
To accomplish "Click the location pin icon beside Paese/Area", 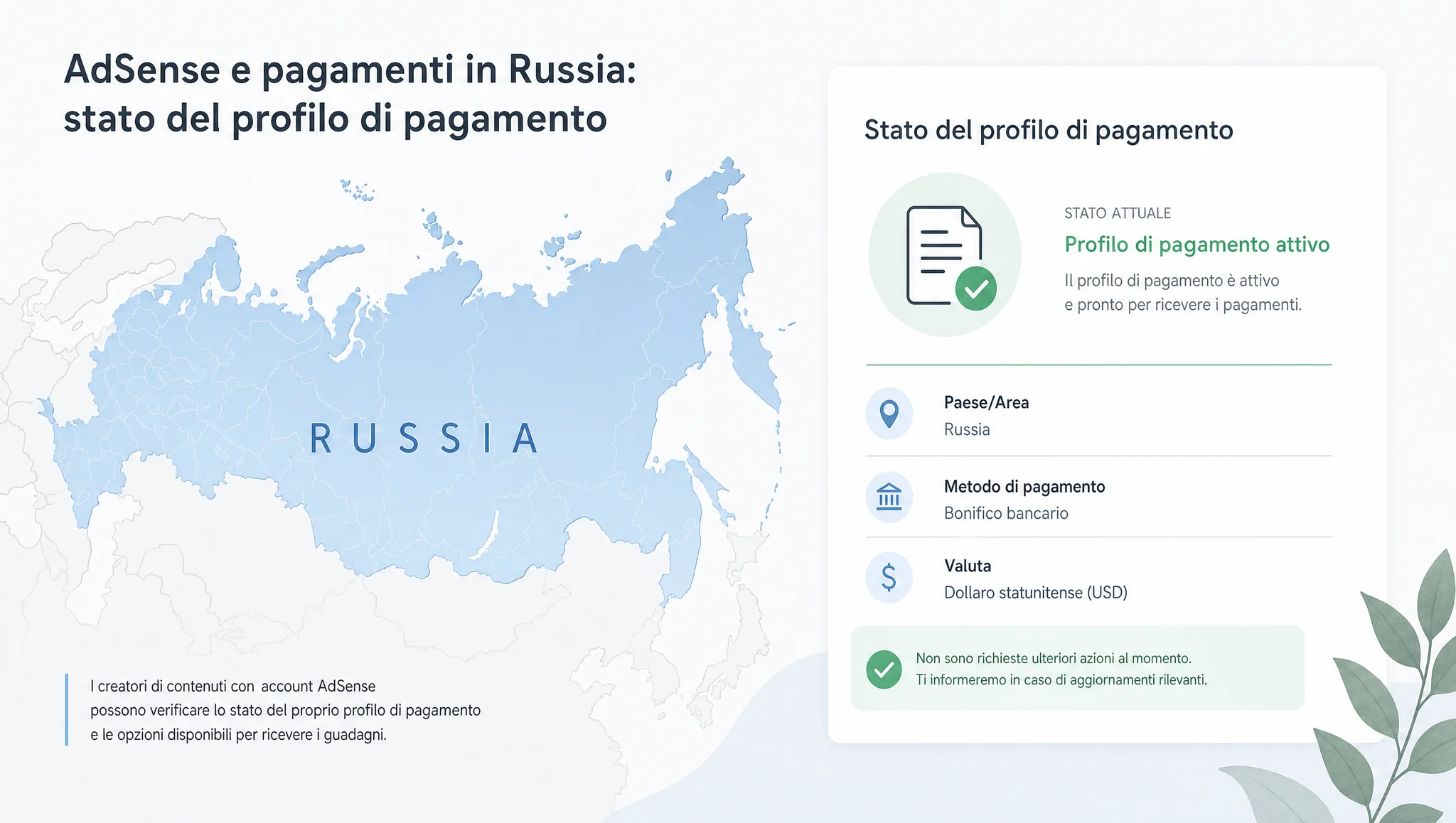I will point(889,414).
